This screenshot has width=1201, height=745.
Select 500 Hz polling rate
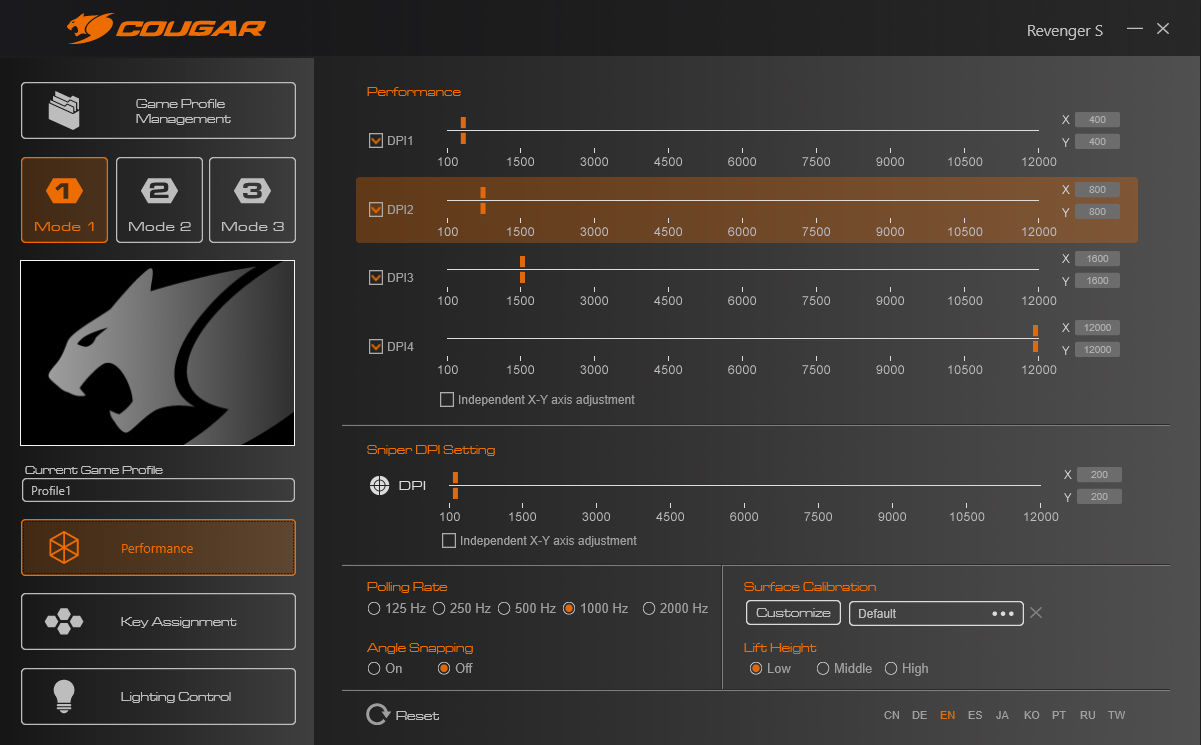coord(504,608)
